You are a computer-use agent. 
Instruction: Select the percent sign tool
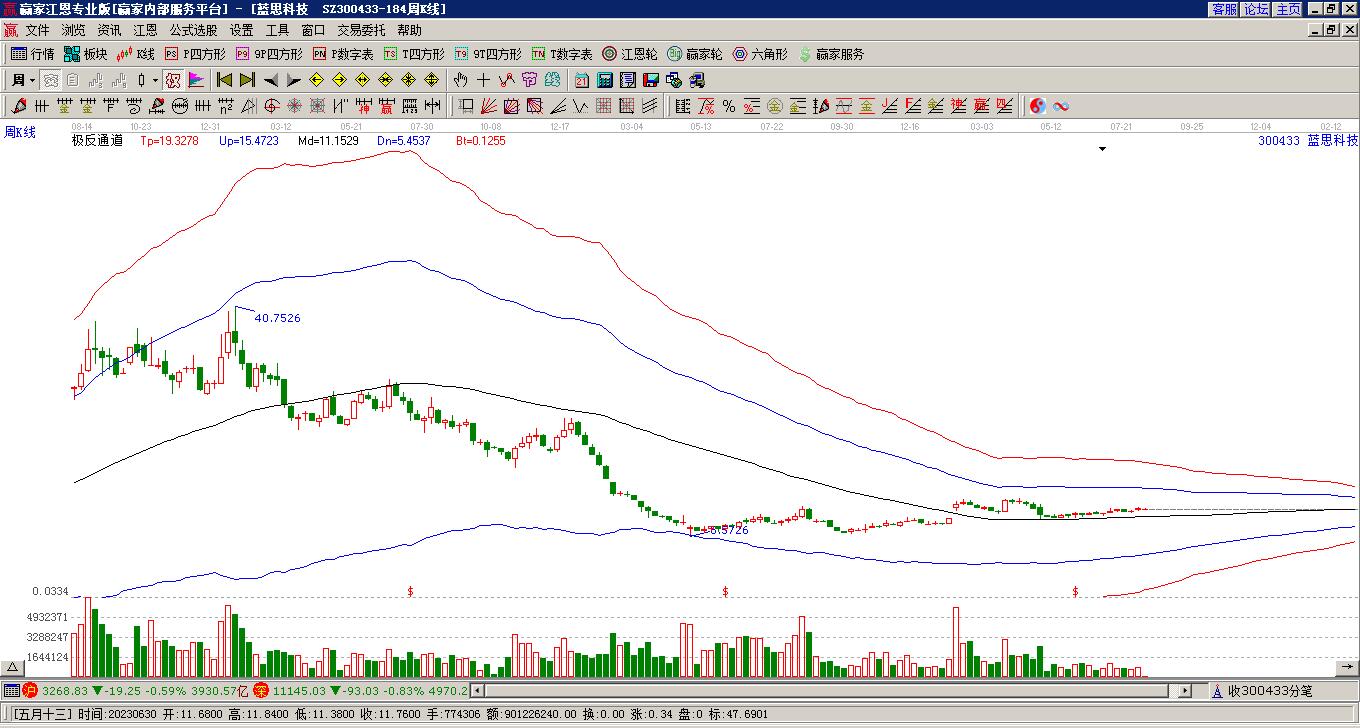[729, 106]
